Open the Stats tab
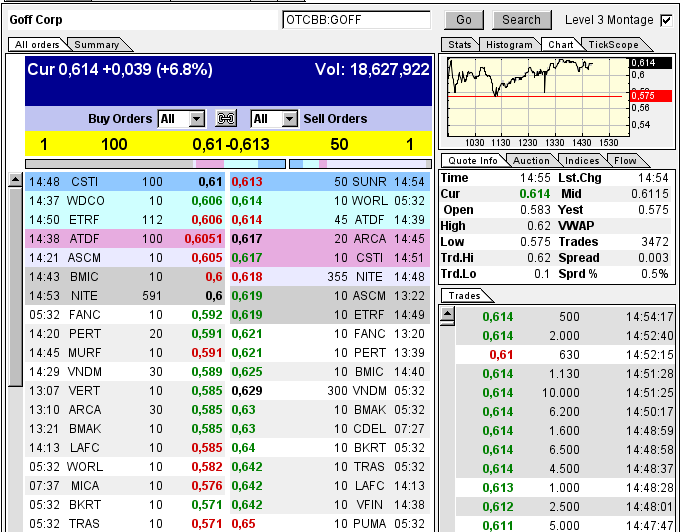This screenshot has height=532, width=696. (x=459, y=44)
